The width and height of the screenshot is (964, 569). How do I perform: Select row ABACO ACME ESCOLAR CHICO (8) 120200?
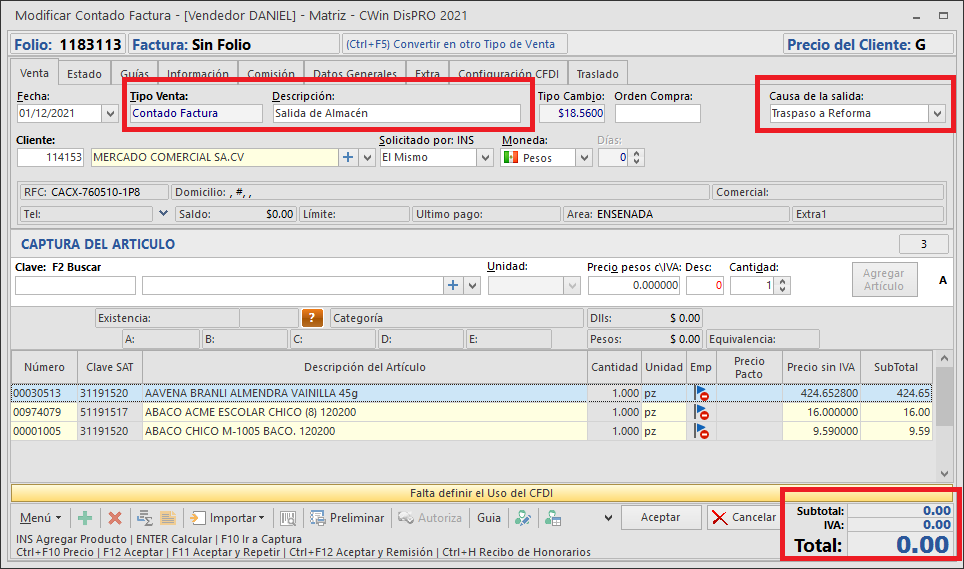(471, 412)
